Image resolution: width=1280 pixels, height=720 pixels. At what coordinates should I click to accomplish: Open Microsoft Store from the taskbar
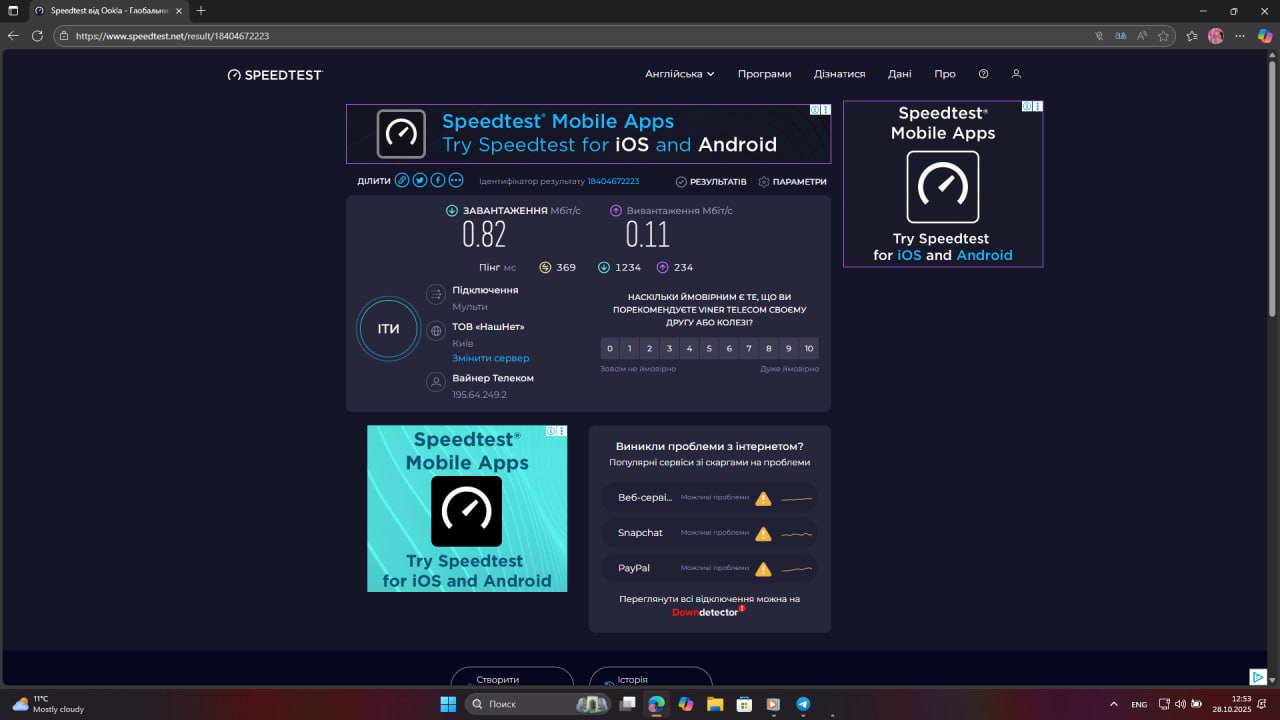click(744, 704)
